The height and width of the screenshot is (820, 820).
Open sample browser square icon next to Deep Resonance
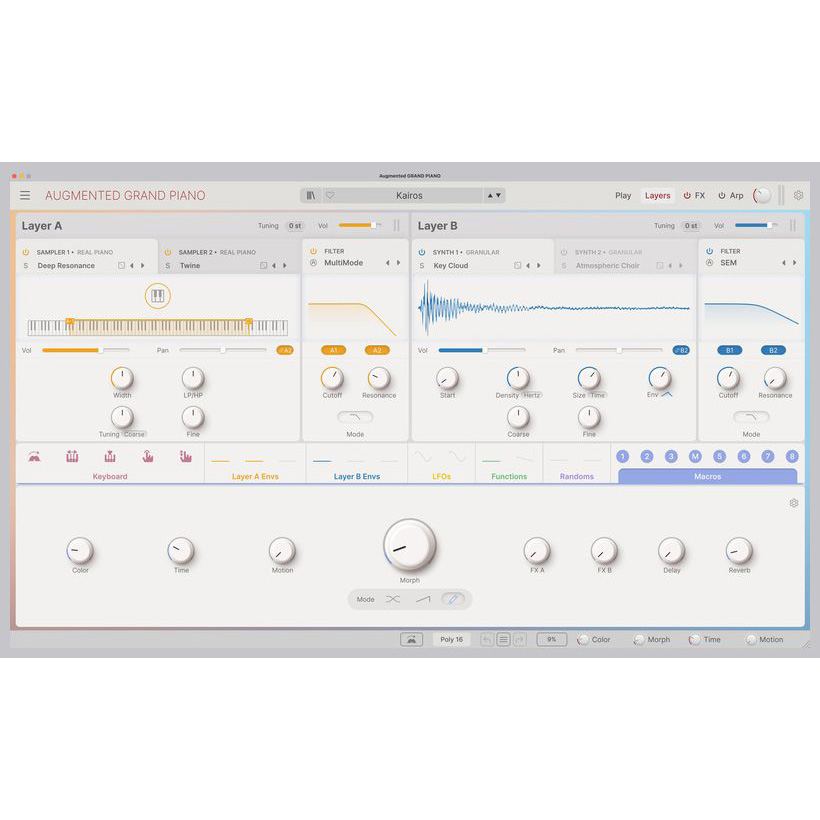[121, 266]
